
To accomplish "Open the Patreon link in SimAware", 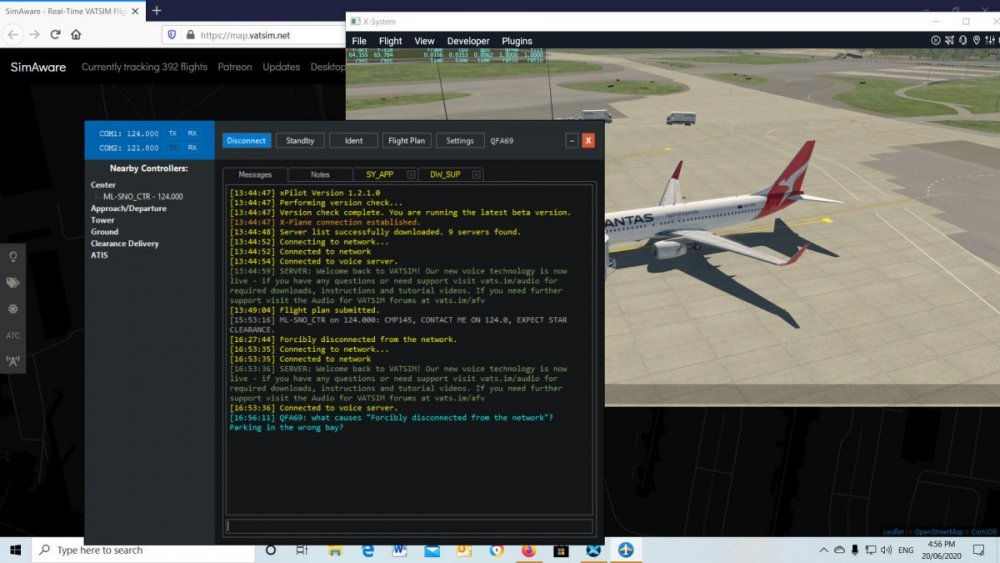I will [x=235, y=67].
